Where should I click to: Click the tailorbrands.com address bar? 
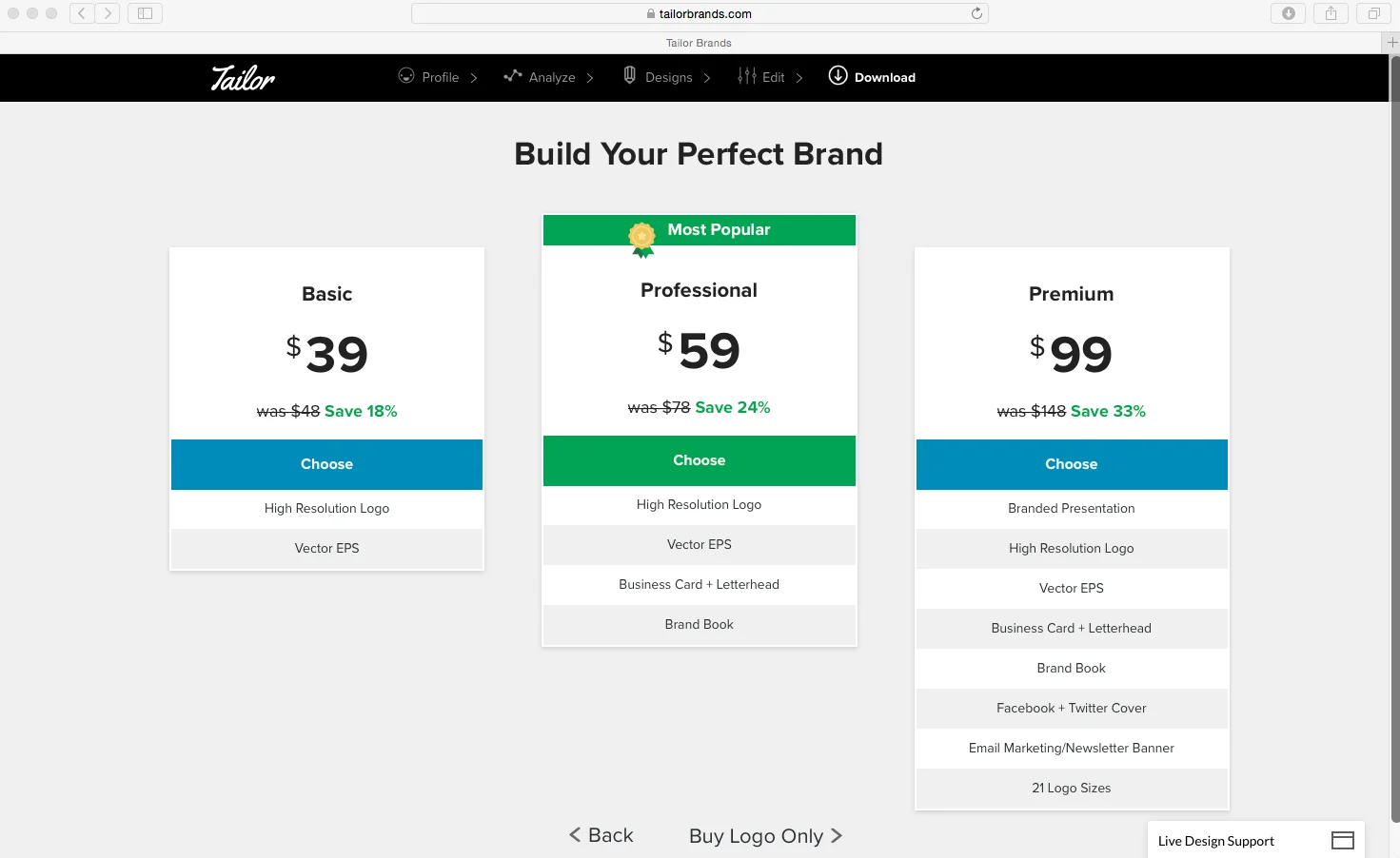(700, 13)
